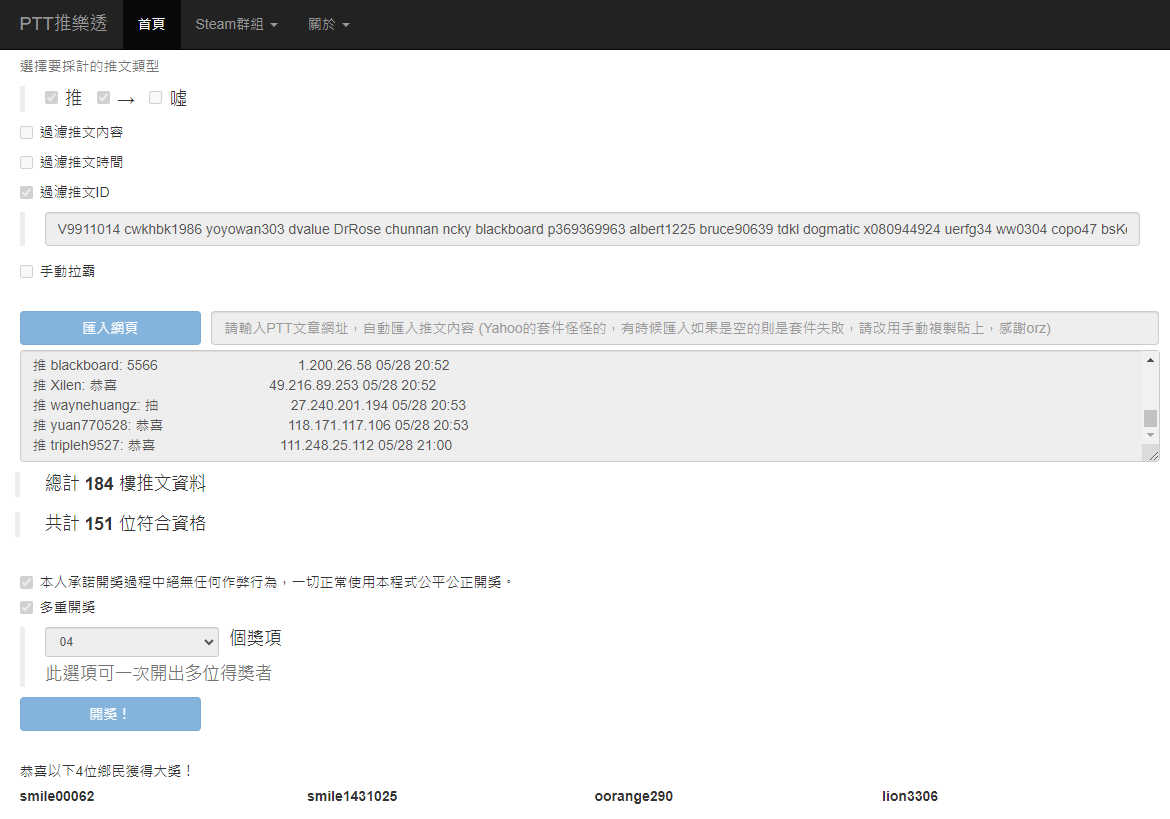This screenshot has width=1170, height=819.
Task: Toggle the no-cheating promise checkbox
Action: (x=27, y=583)
